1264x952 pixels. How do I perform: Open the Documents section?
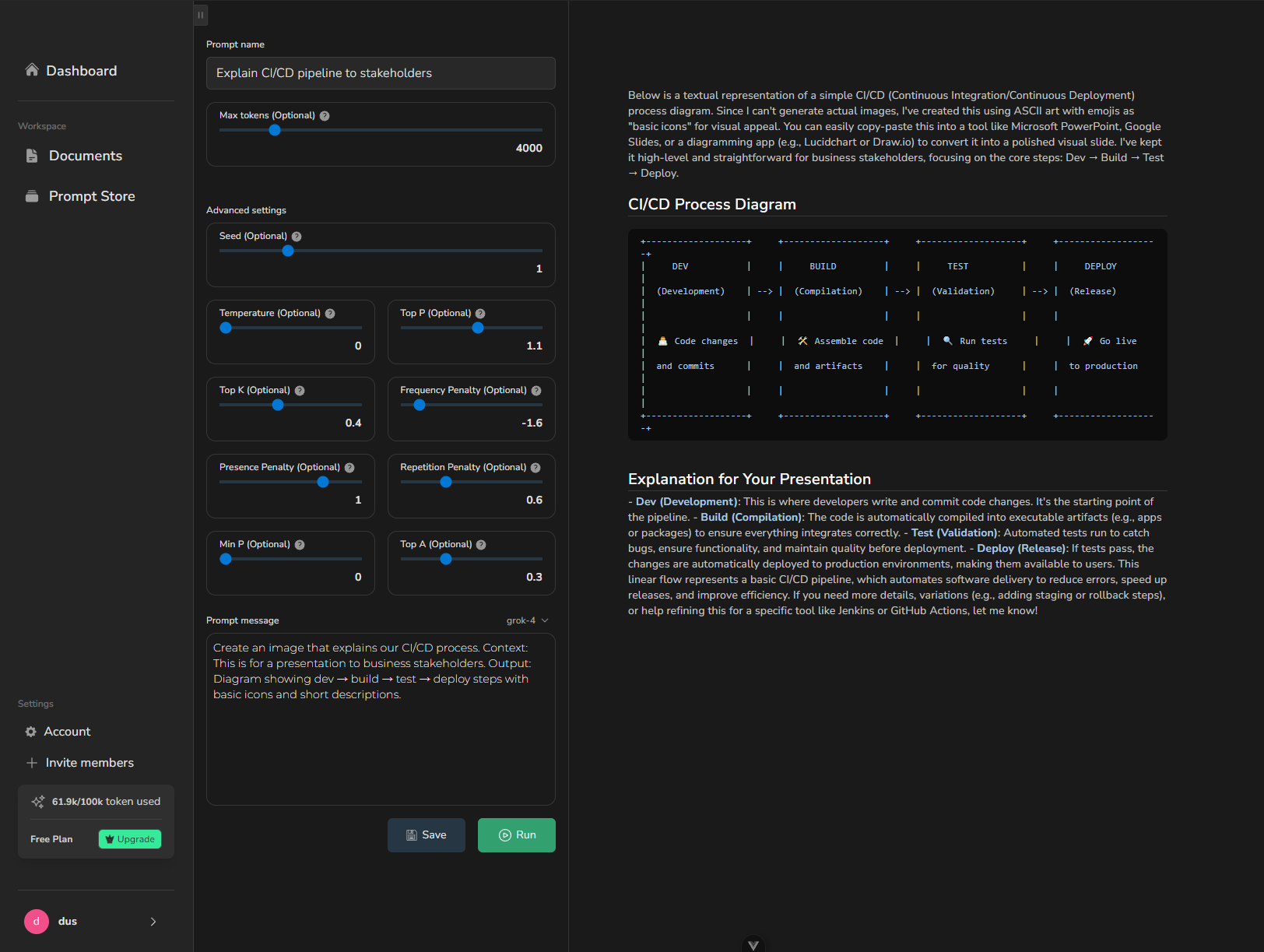pyautogui.click(x=86, y=156)
